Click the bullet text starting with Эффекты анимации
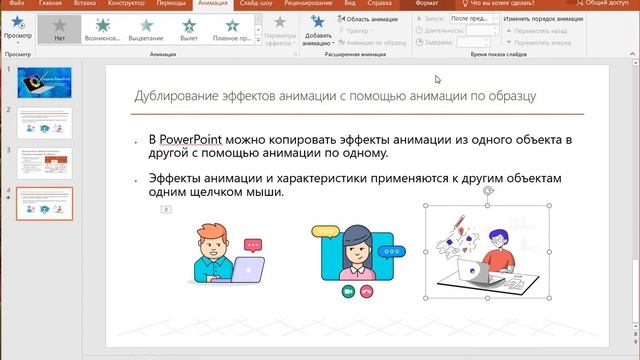Image resolution: width=640 pixels, height=360 pixels. (x=355, y=185)
